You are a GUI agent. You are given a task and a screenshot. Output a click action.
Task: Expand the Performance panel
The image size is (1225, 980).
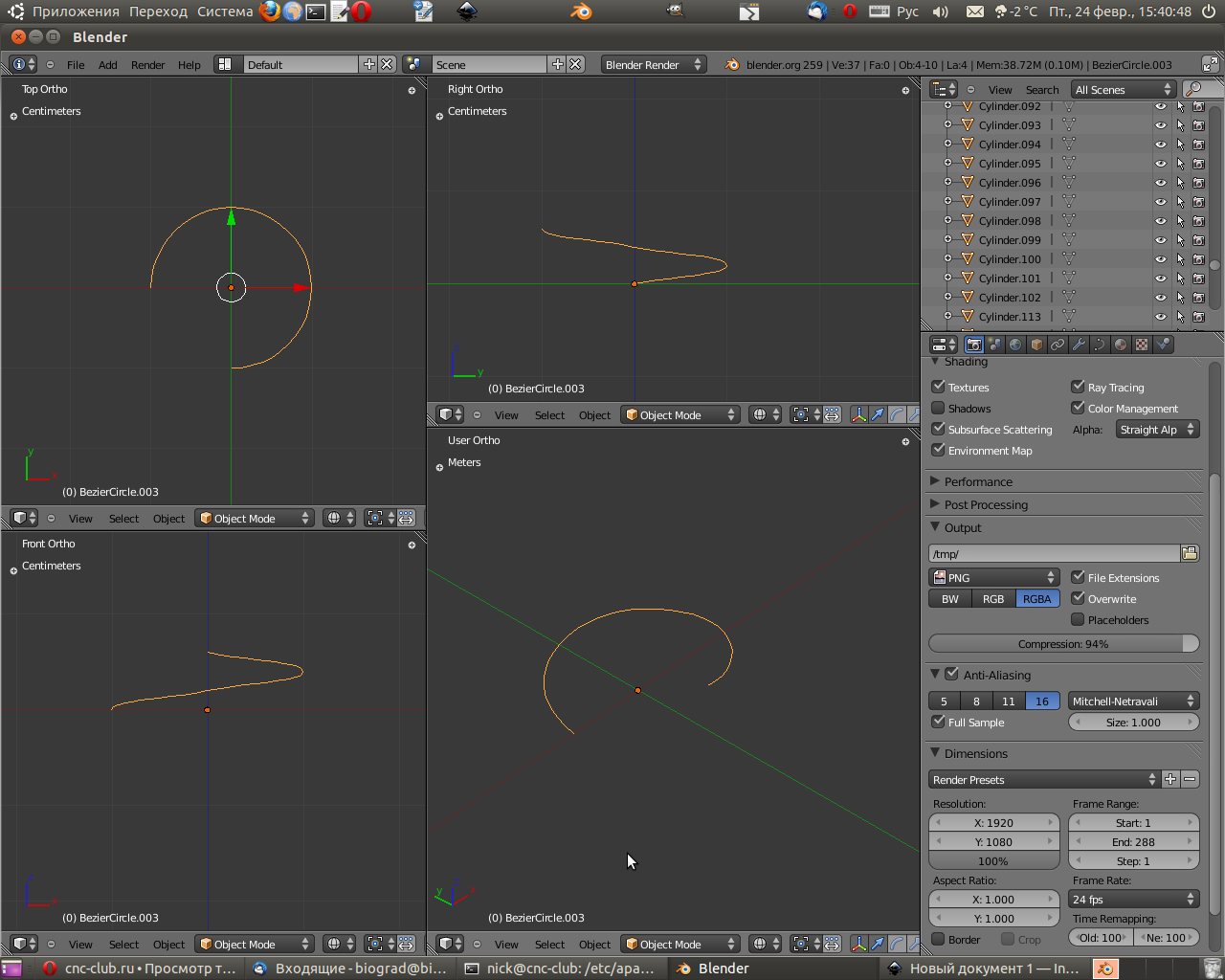click(x=978, y=481)
